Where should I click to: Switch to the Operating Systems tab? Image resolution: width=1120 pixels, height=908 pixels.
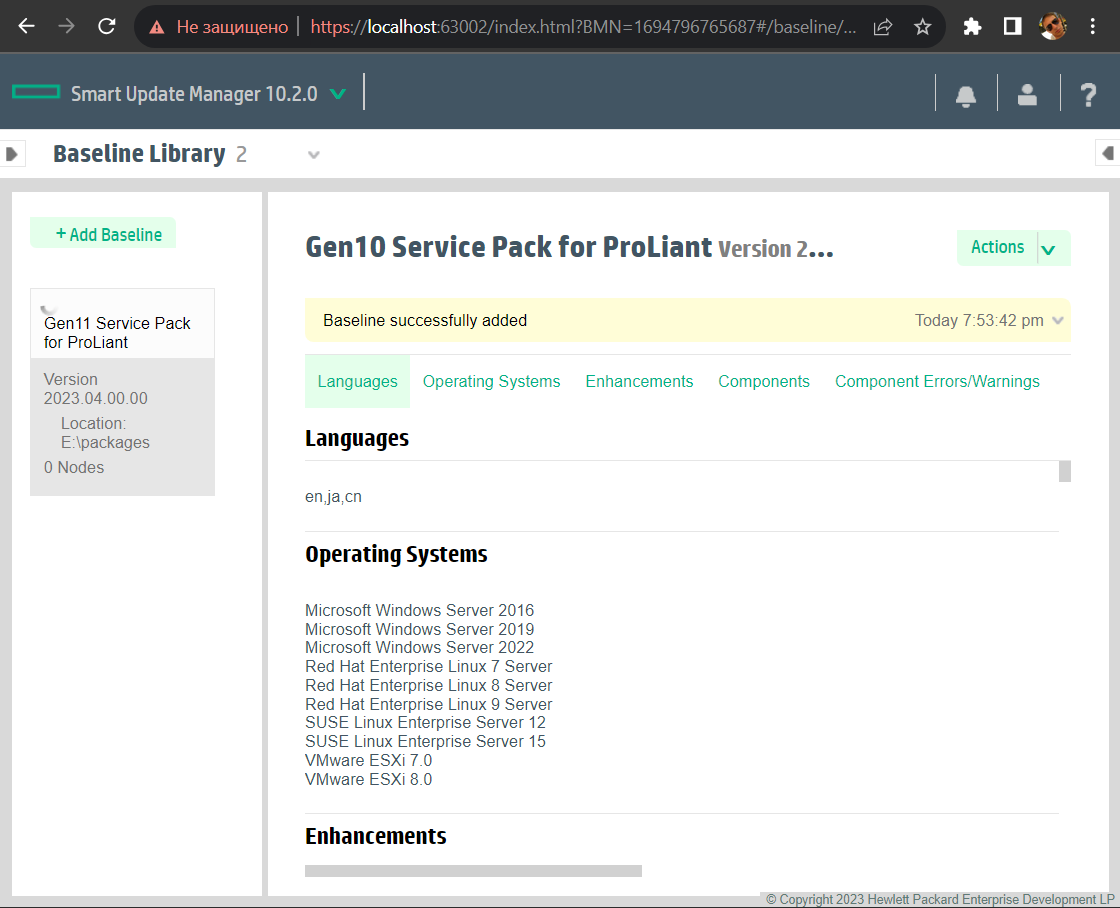pyautogui.click(x=491, y=382)
